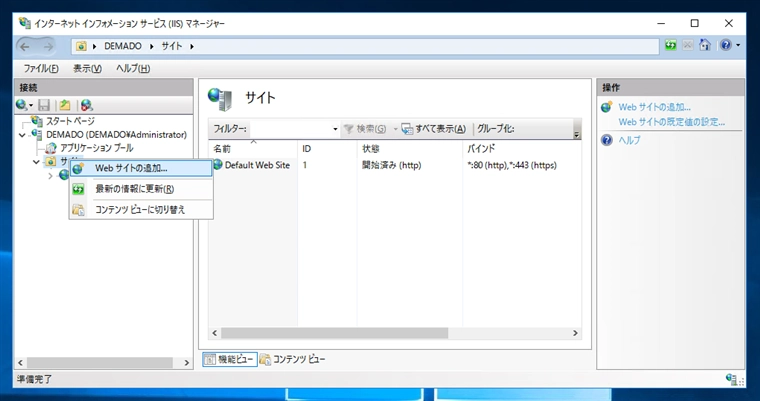Open the breadcrumb arrow after サイト

point(192,47)
